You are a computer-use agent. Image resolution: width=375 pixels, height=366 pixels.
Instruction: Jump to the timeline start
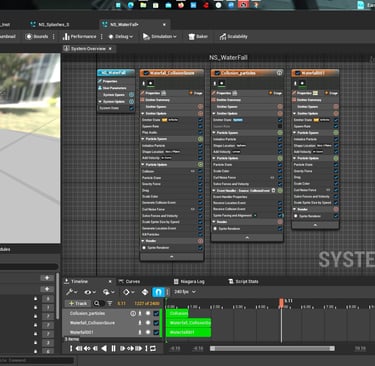click(x=71, y=349)
